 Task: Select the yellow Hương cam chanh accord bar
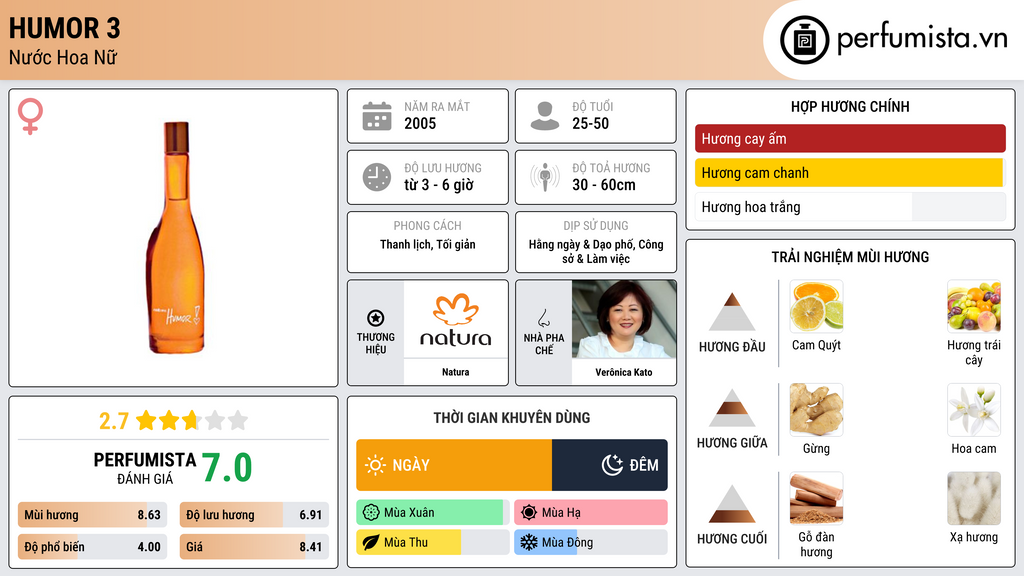tap(850, 173)
